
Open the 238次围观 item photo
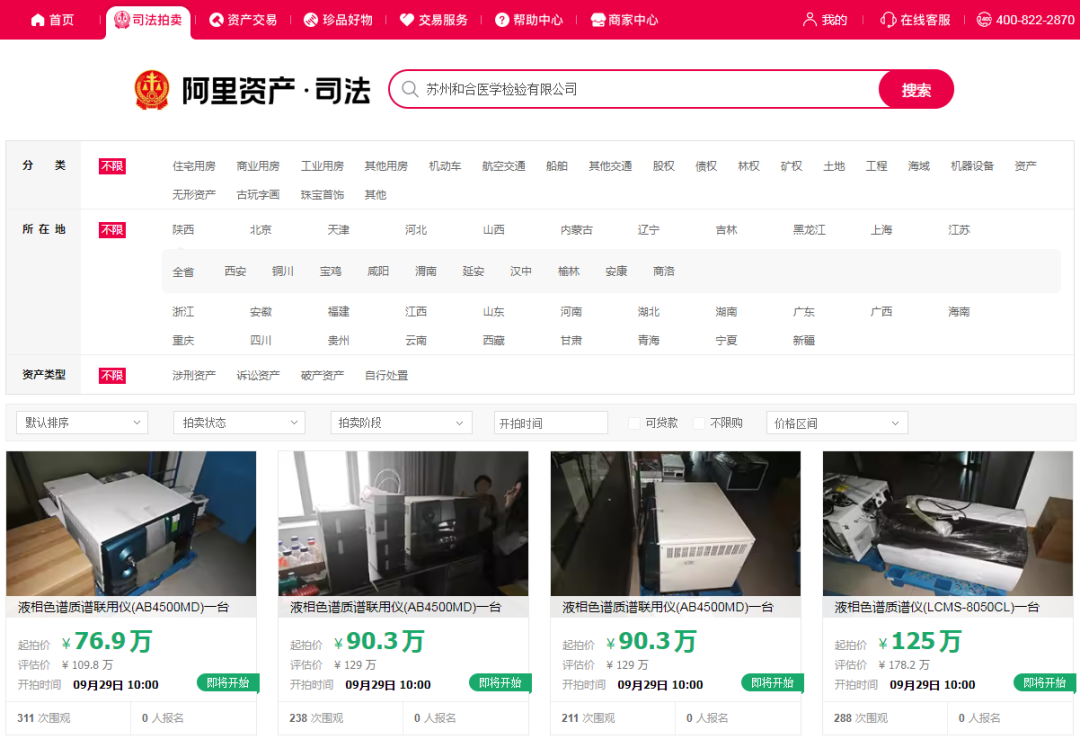coord(403,523)
